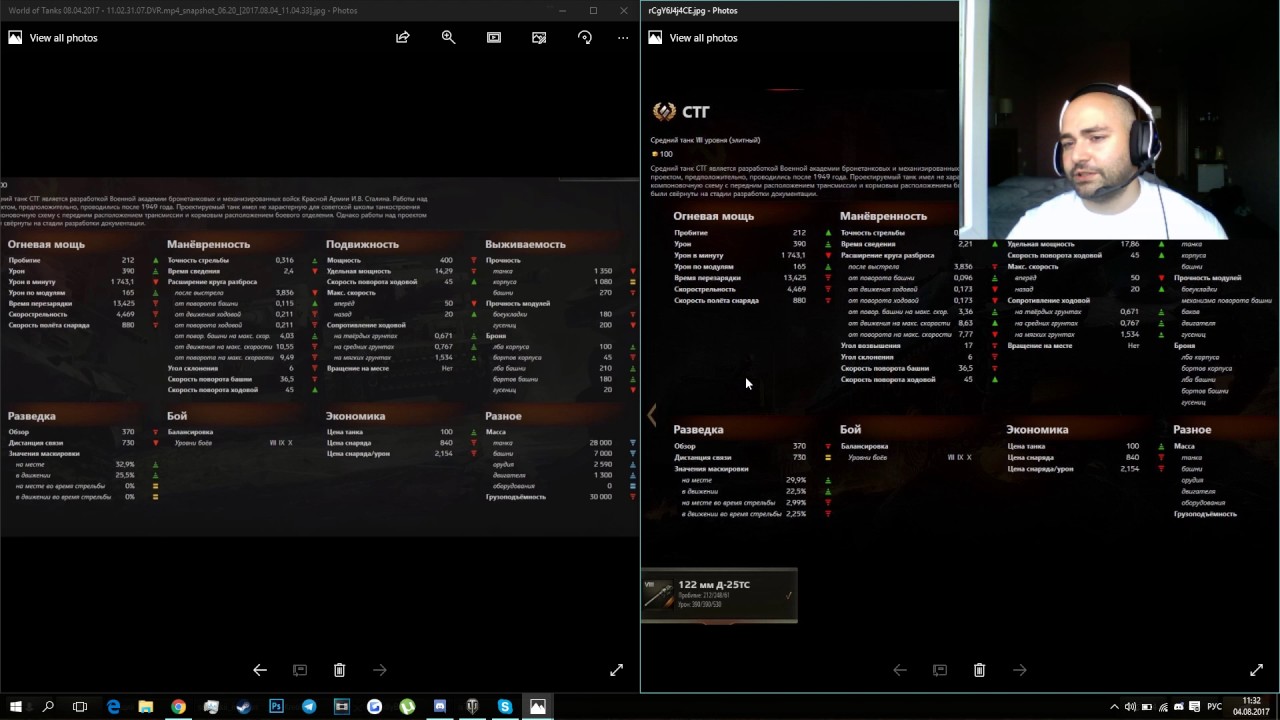Viewport: 1280px width, 720px height.
Task: Go to previous photo in left window bottom bar
Action: tap(260, 670)
